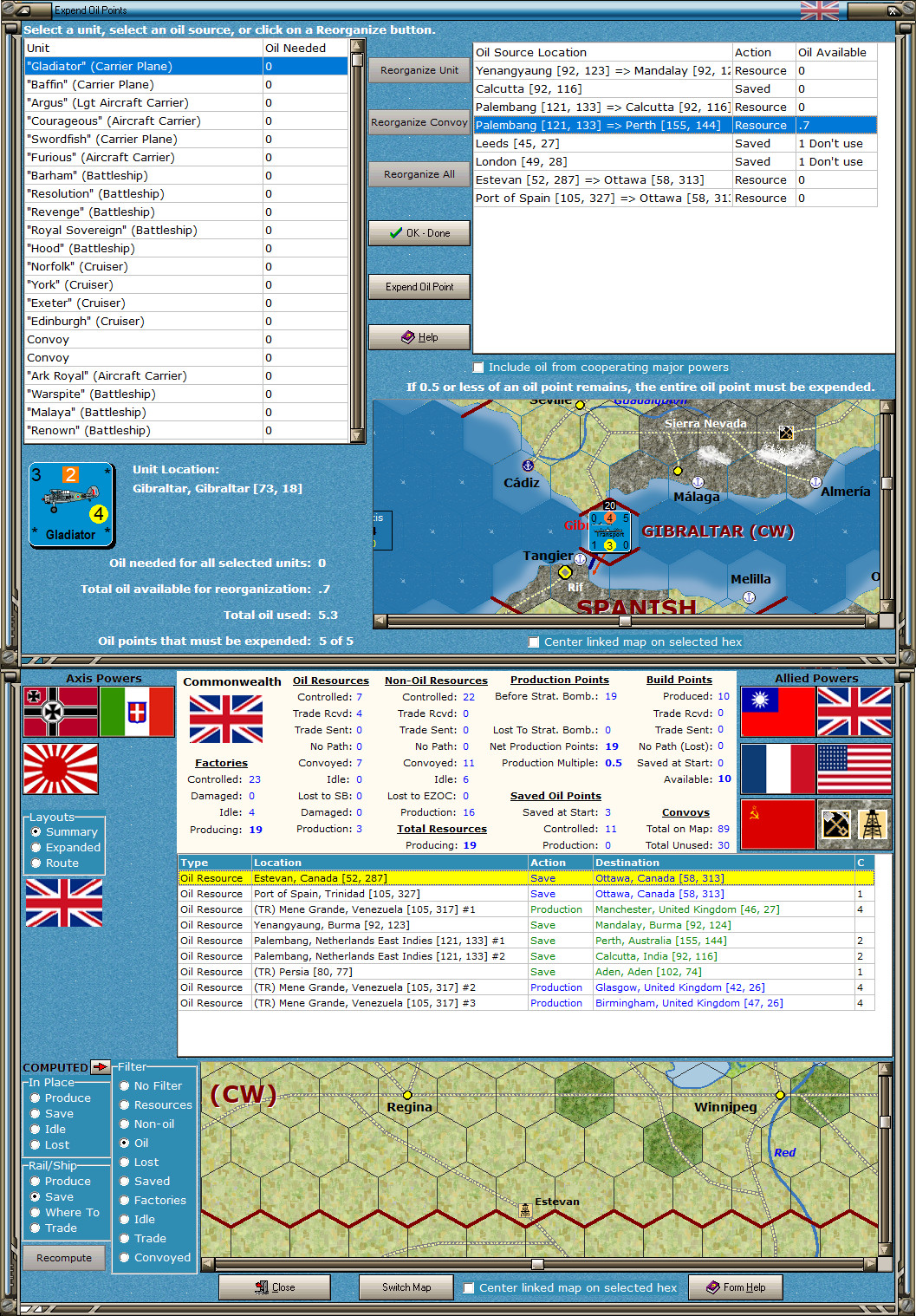
Task: Click the Destination column header
Action: [723, 863]
